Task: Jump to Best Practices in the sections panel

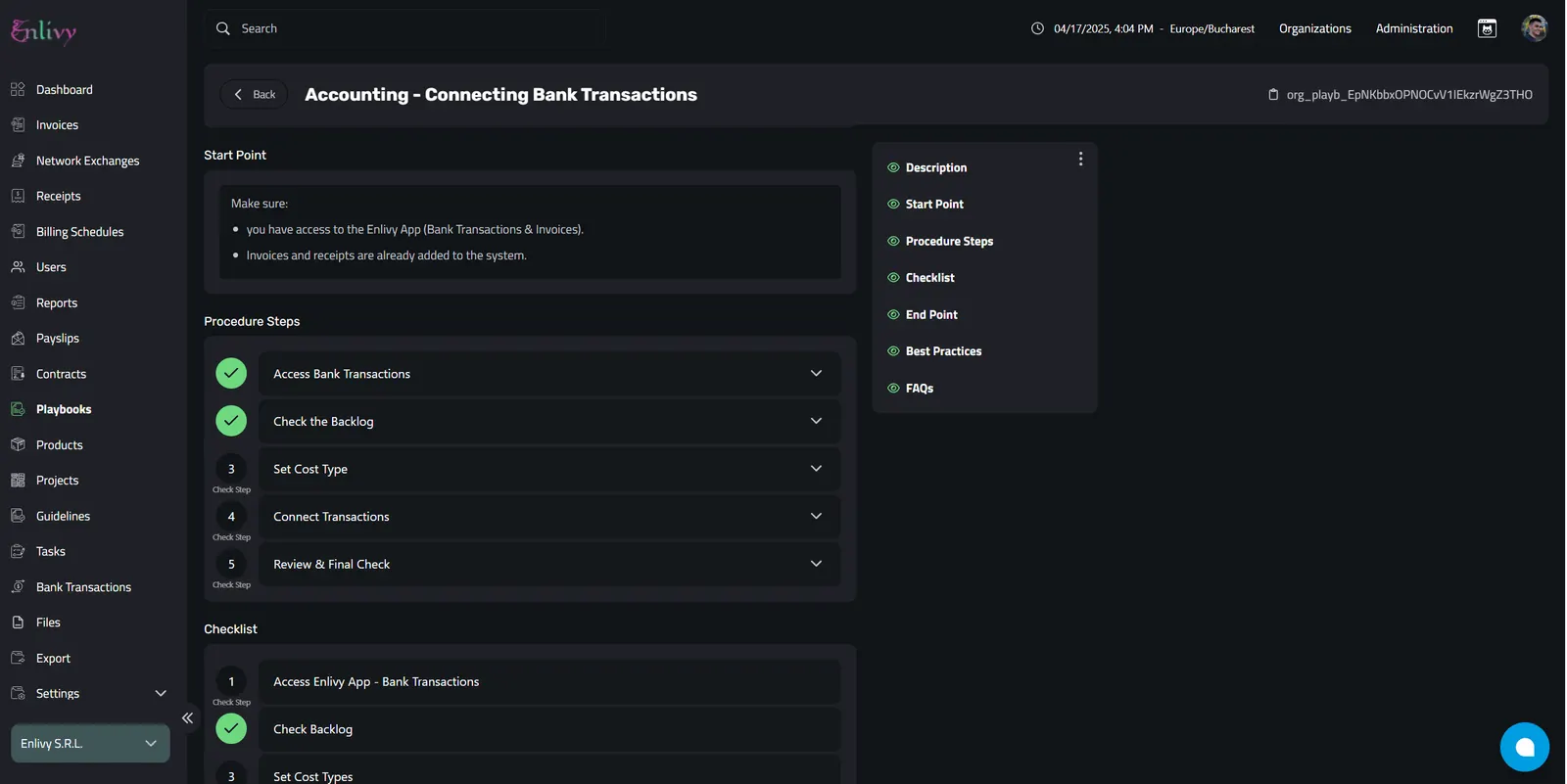Action: 943,351
